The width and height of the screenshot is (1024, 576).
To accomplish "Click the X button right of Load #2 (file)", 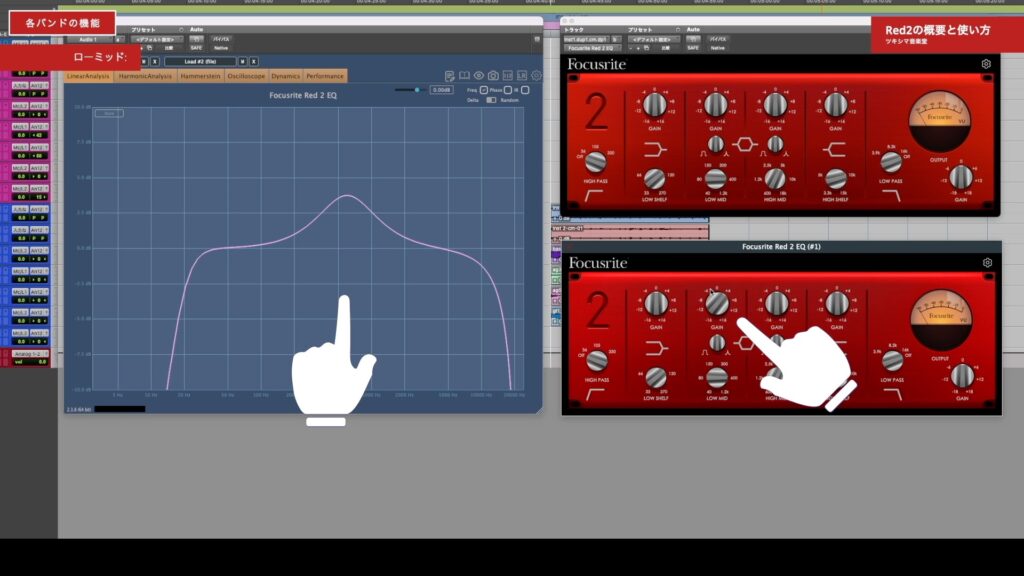I will pyautogui.click(x=254, y=61).
